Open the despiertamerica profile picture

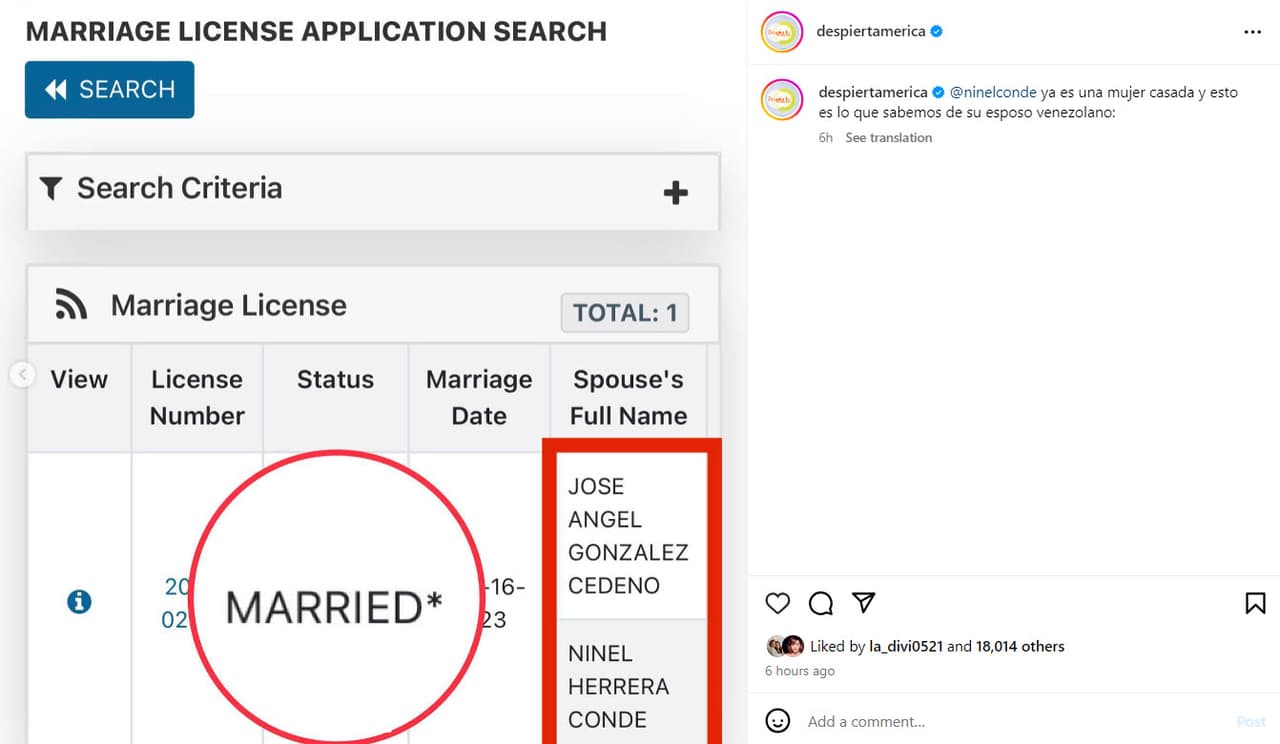point(780,31)
